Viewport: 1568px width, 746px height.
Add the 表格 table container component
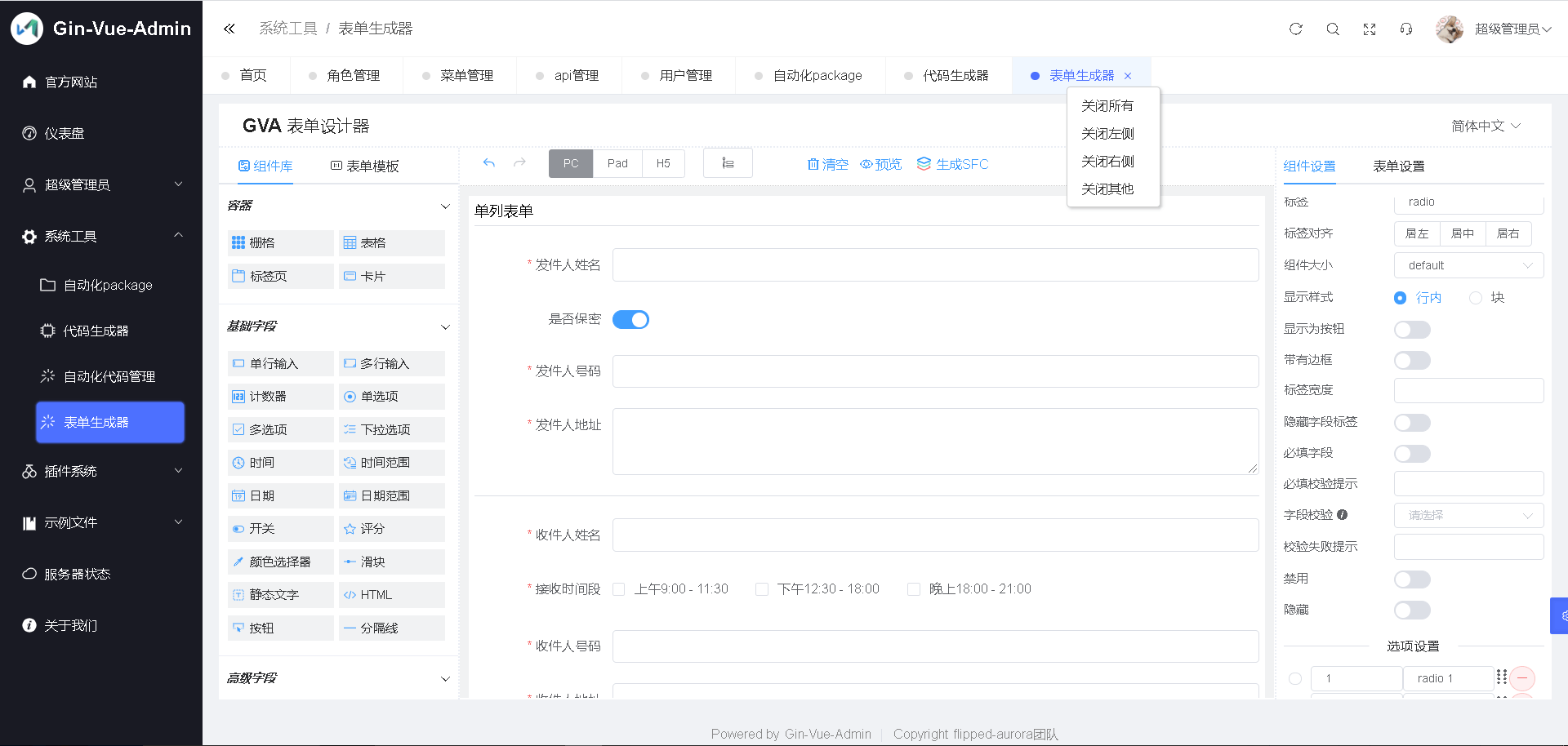pos(392,242)
